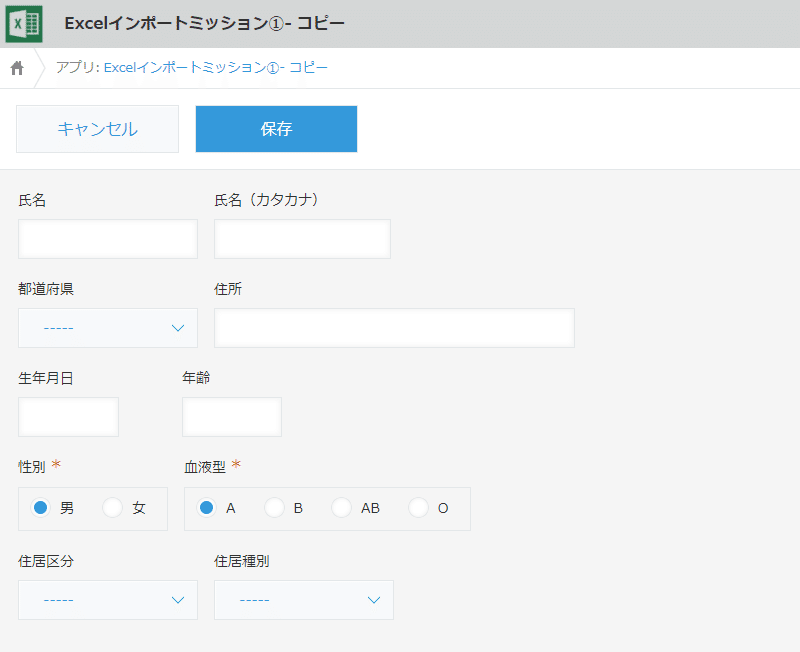Click the 年齢 input field

coord(231,417)
